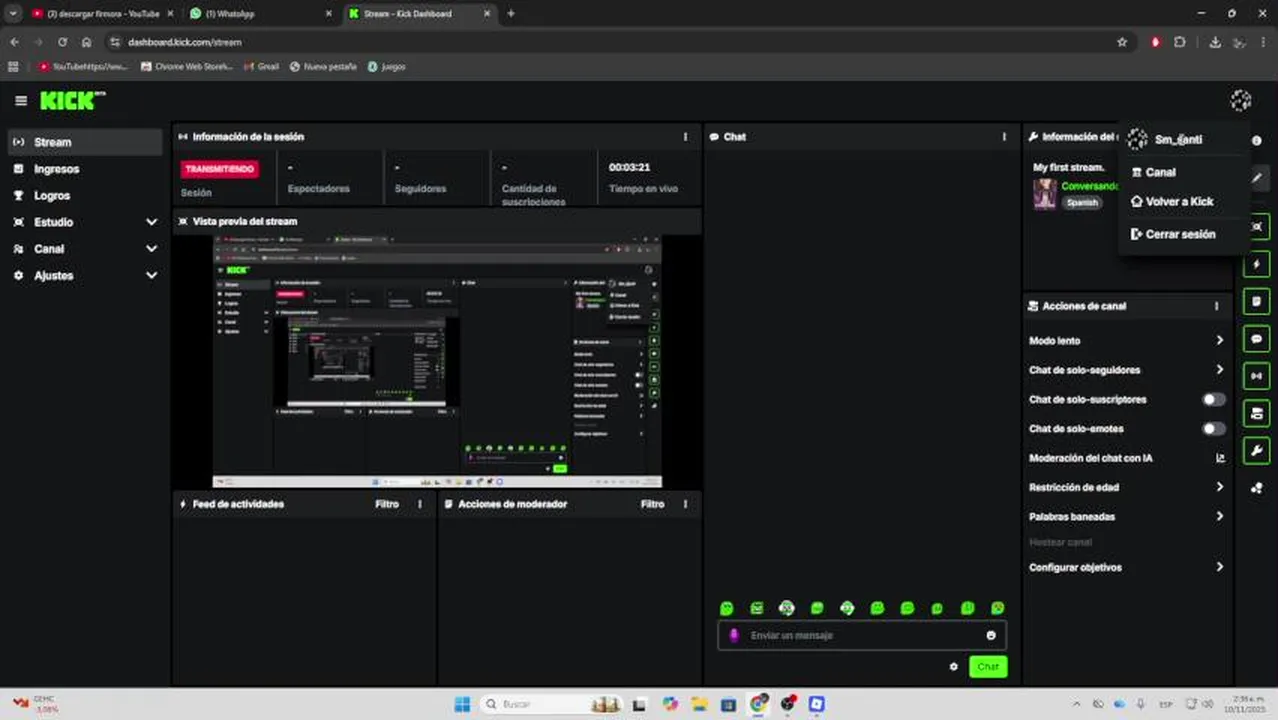Switch to the WhatsApp browser tab

pyautogui.click(x=260, y=14)
